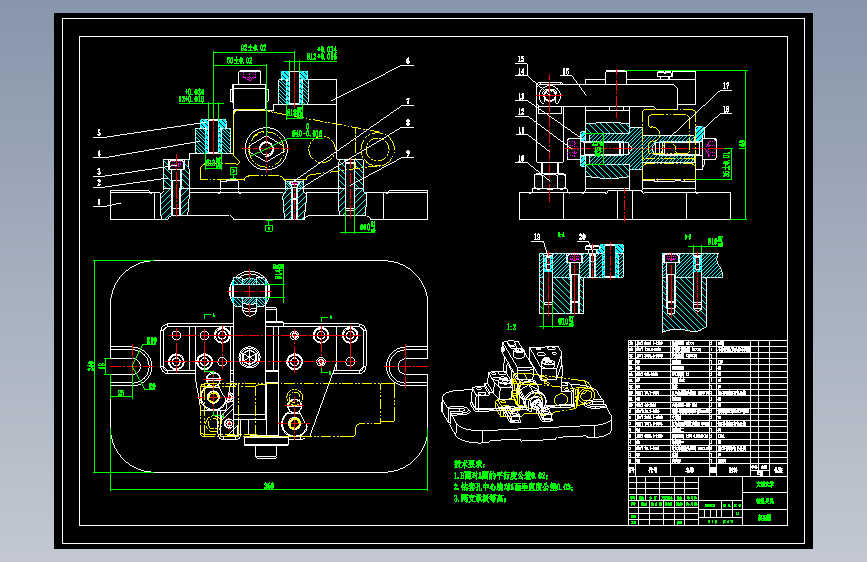The image size is (867, 562).
Task: Click part balloon label 4
Action: (x=99, y=154)
